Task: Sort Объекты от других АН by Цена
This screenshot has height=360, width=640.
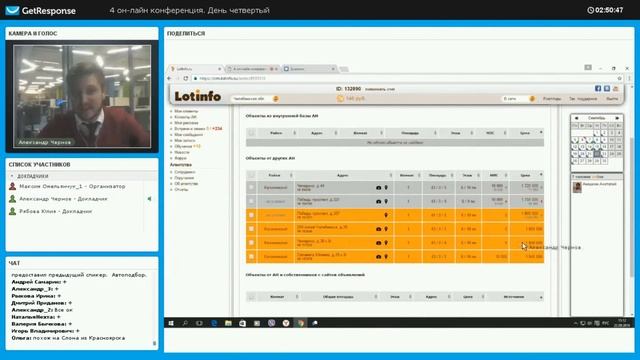Action: (525, 175)
